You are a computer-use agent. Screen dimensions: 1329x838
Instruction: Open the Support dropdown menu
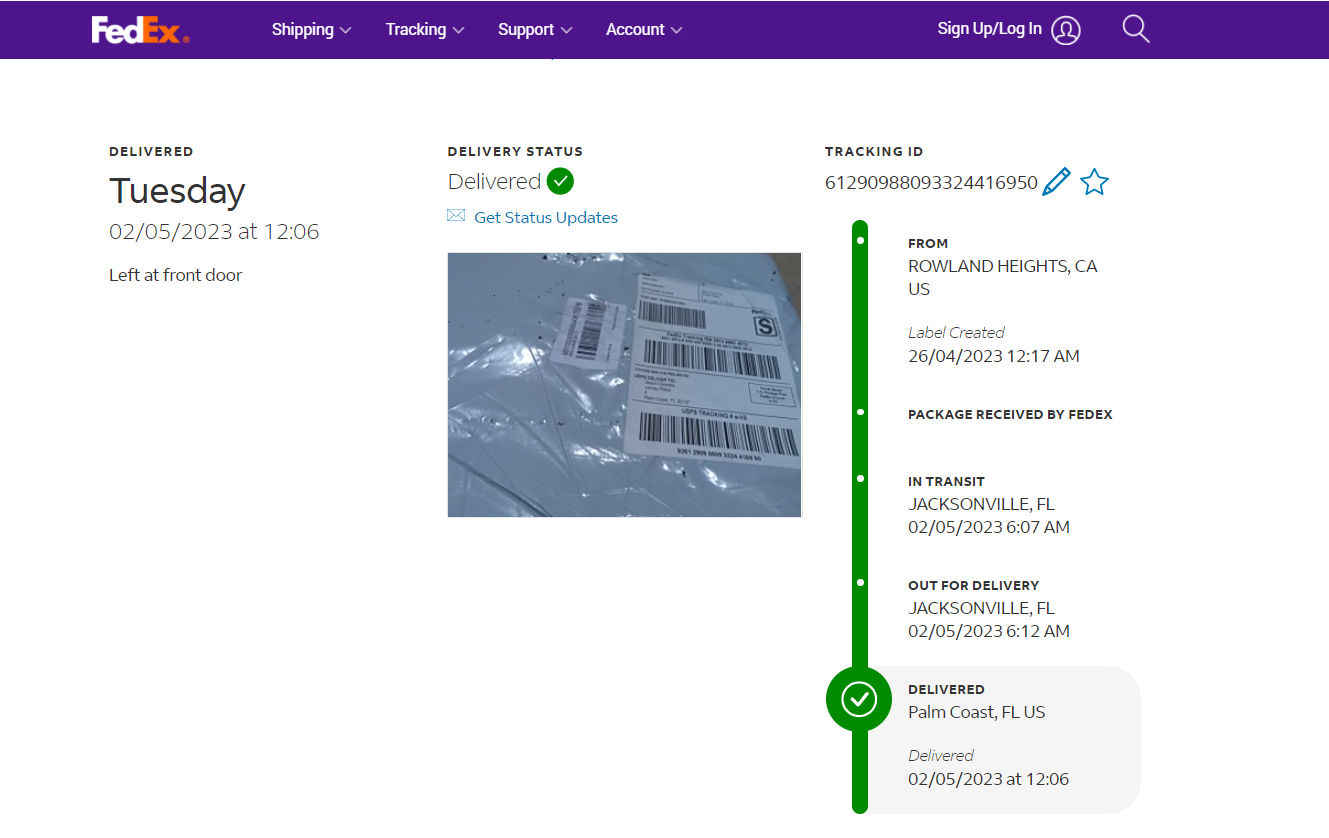pos(535,30)
